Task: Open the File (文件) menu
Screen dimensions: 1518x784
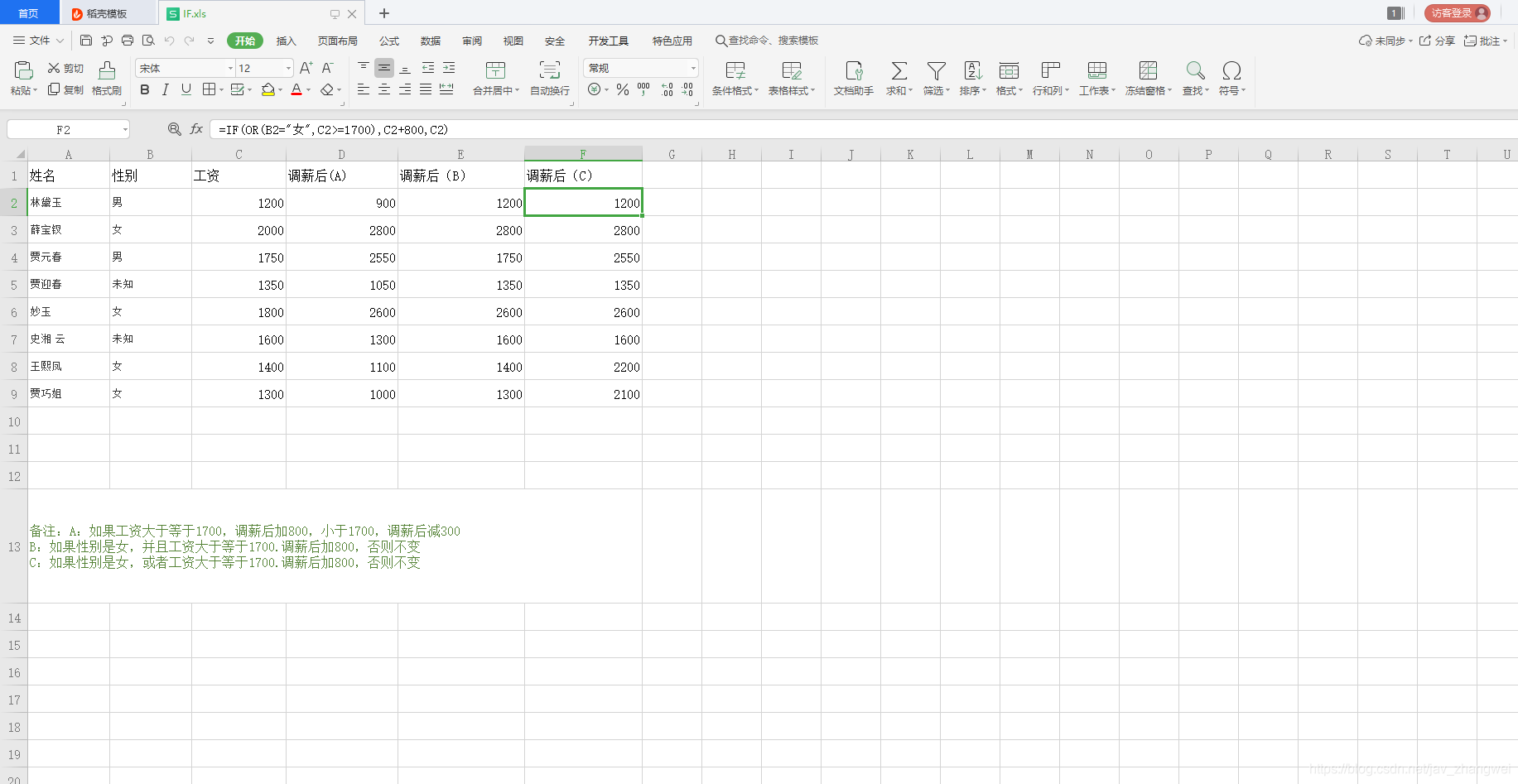Action: click(x=38, y=41)
